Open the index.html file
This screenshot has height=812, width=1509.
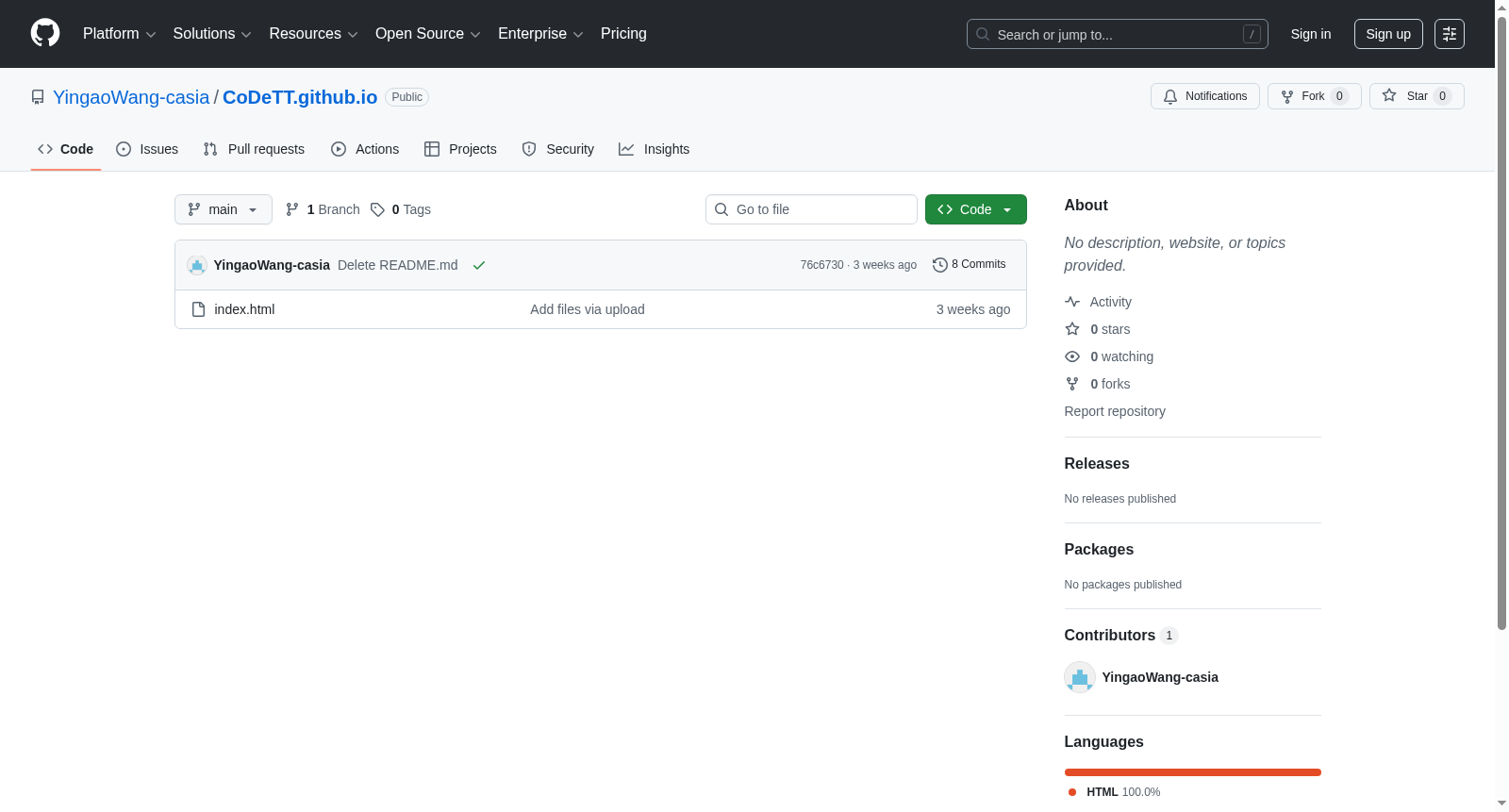click(244, 309)
